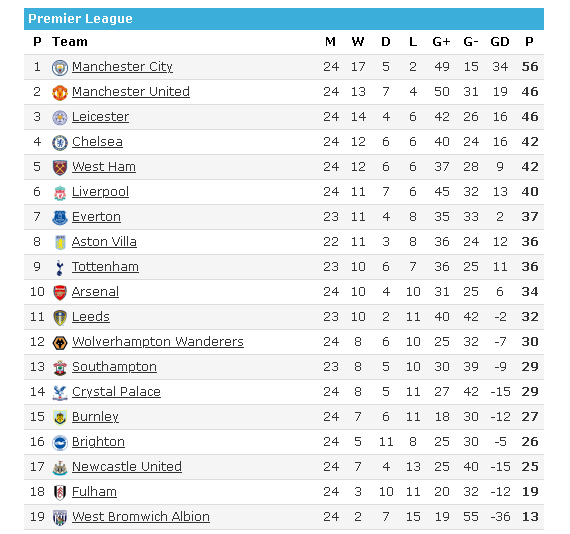Open the Leicester team link
Screen dimensions: 570x534
tap(100, 117)
